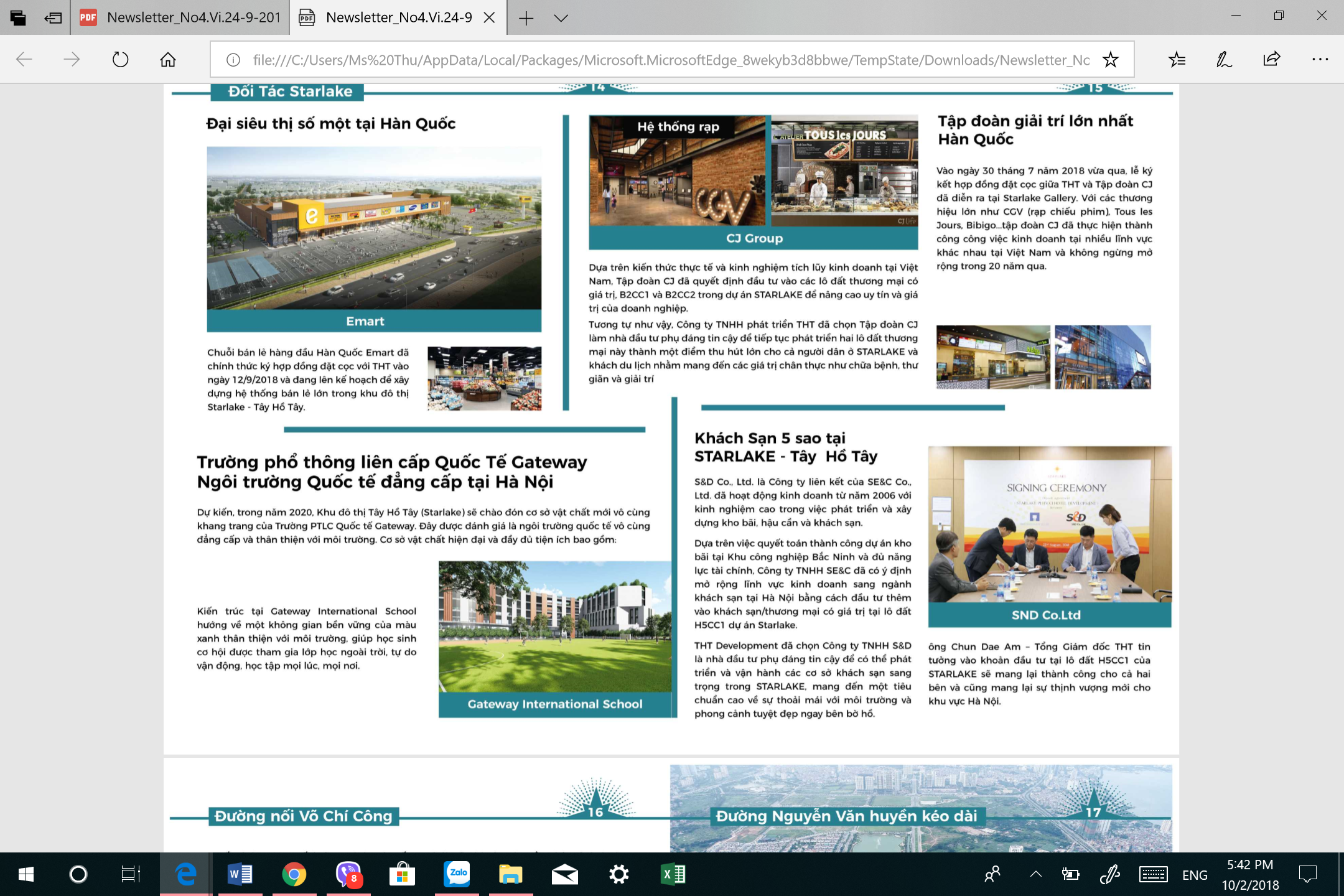Viewport: 1344px width, 896px height.
Task: Add this page to favorites star
Action: point(1110,60)
